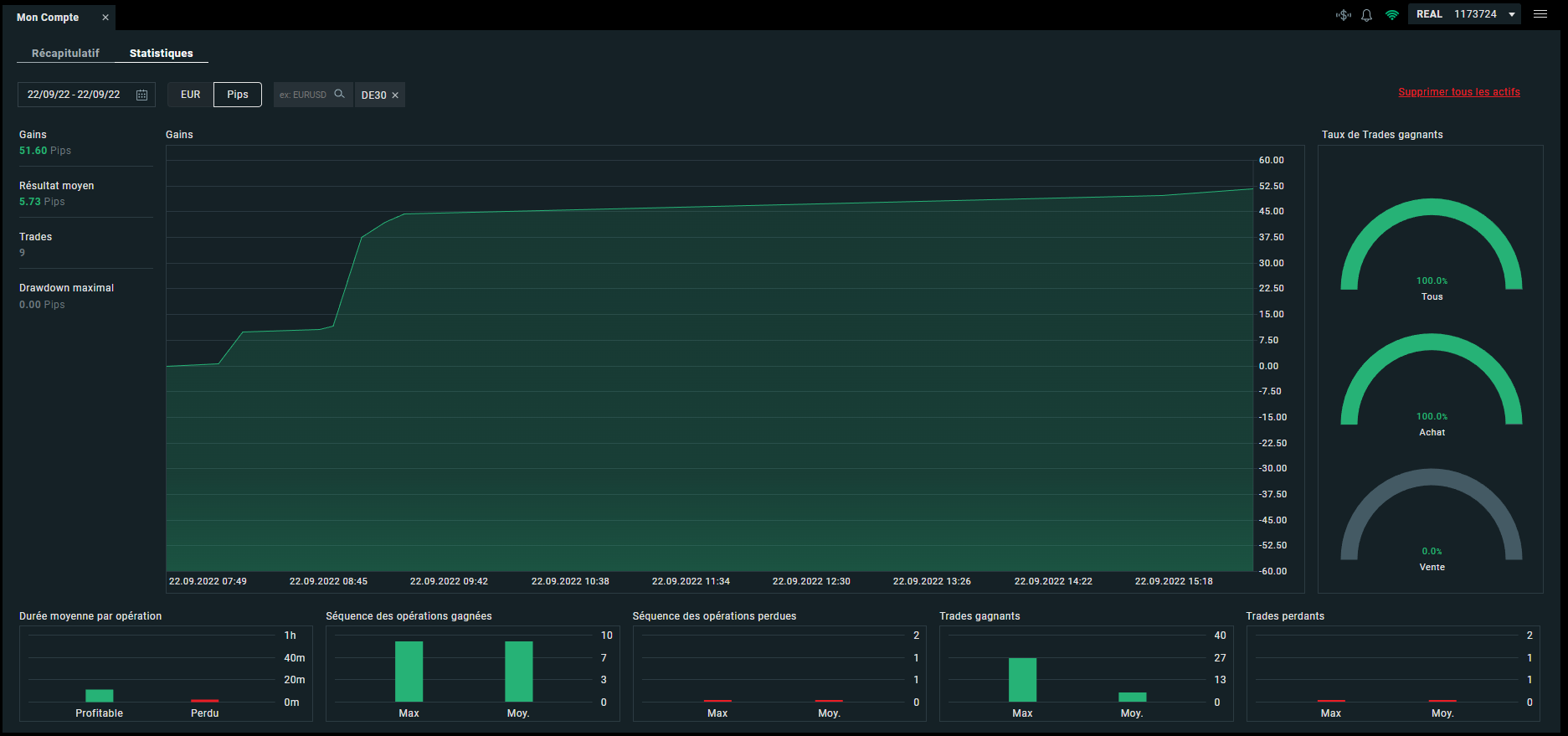Click the asset search magnifier icon

tap(339, 95)
